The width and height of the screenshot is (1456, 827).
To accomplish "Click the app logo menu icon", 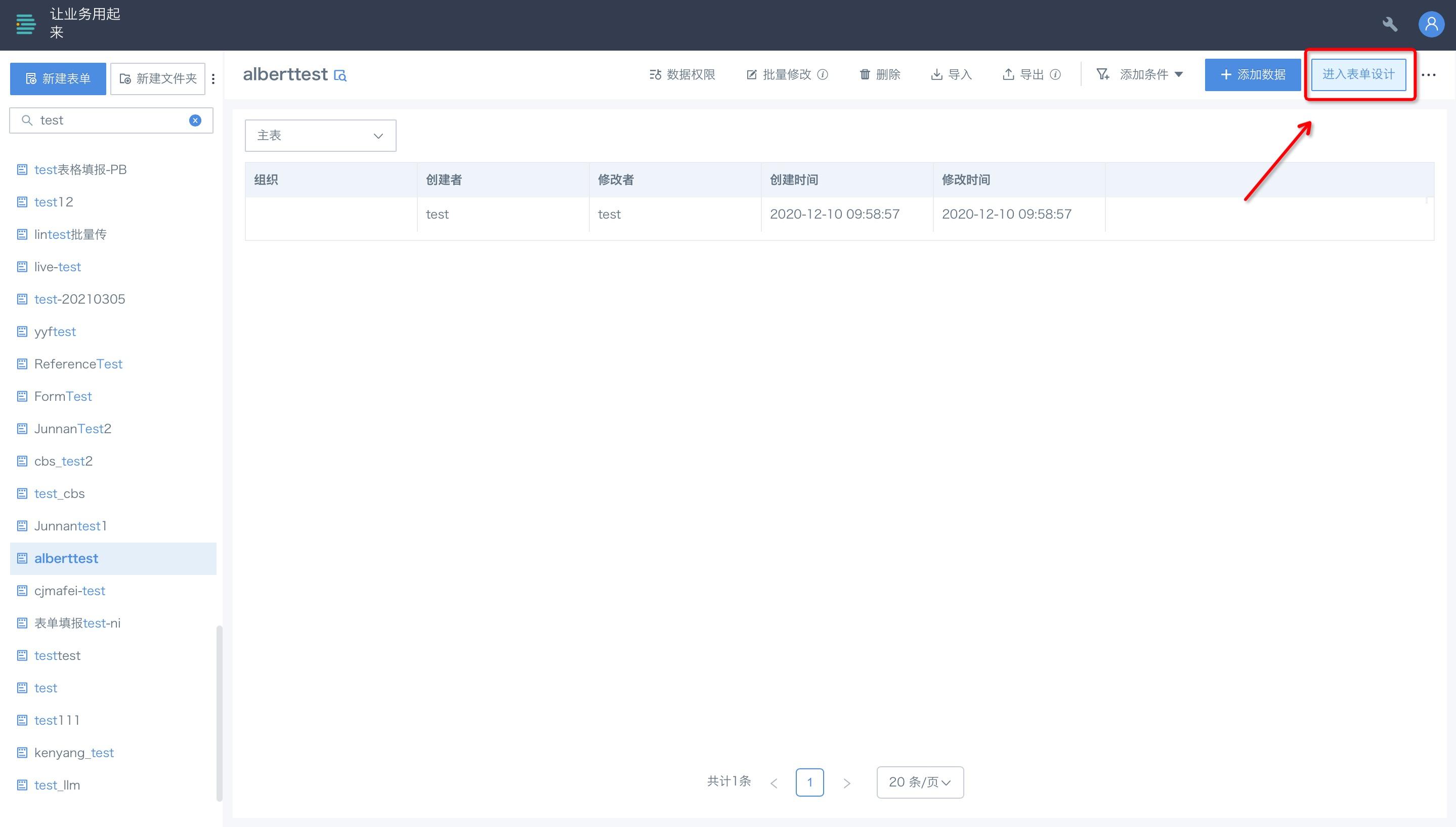I will tap(25, 24).
